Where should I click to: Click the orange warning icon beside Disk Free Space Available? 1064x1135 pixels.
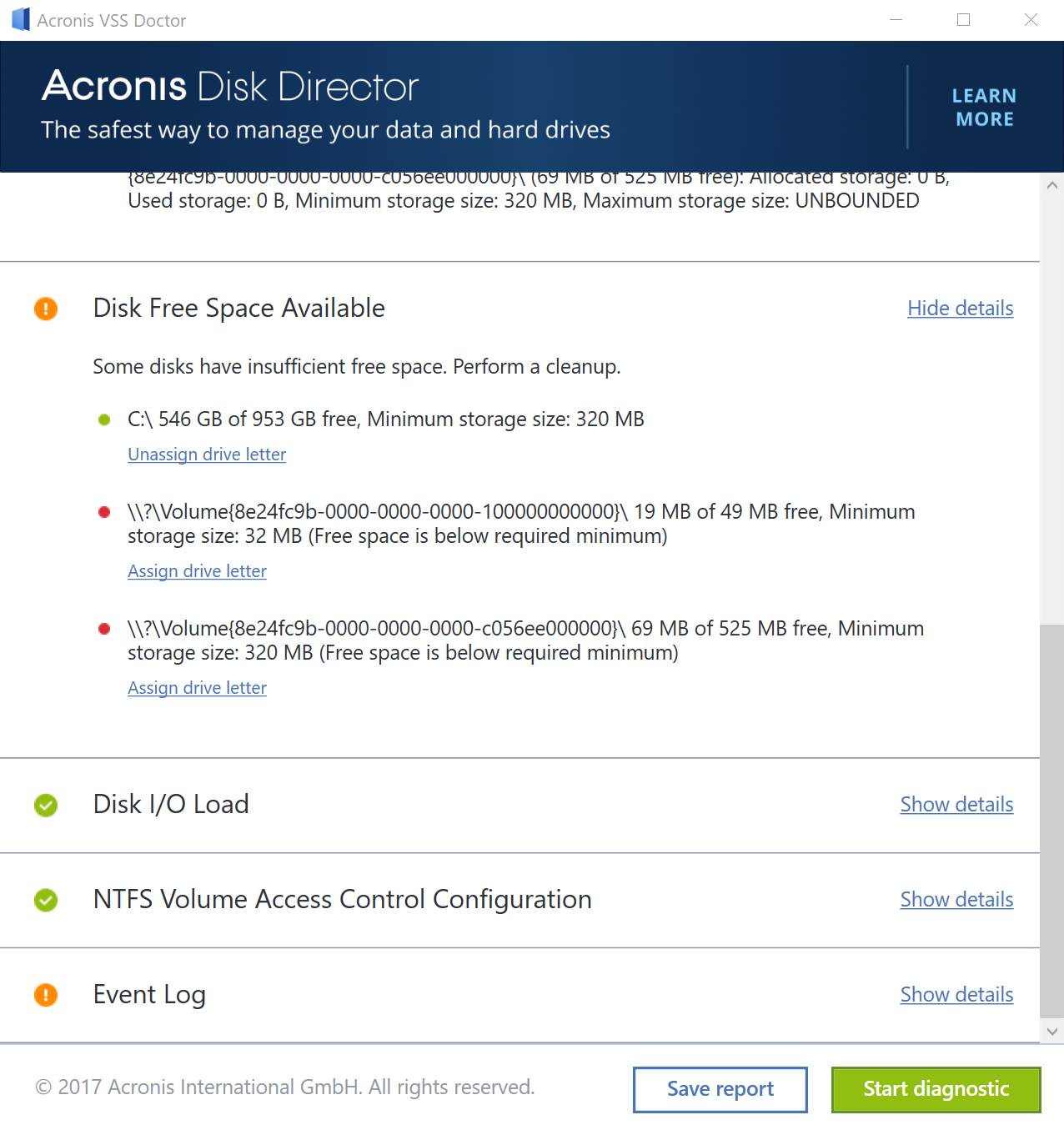pos(46,309)
